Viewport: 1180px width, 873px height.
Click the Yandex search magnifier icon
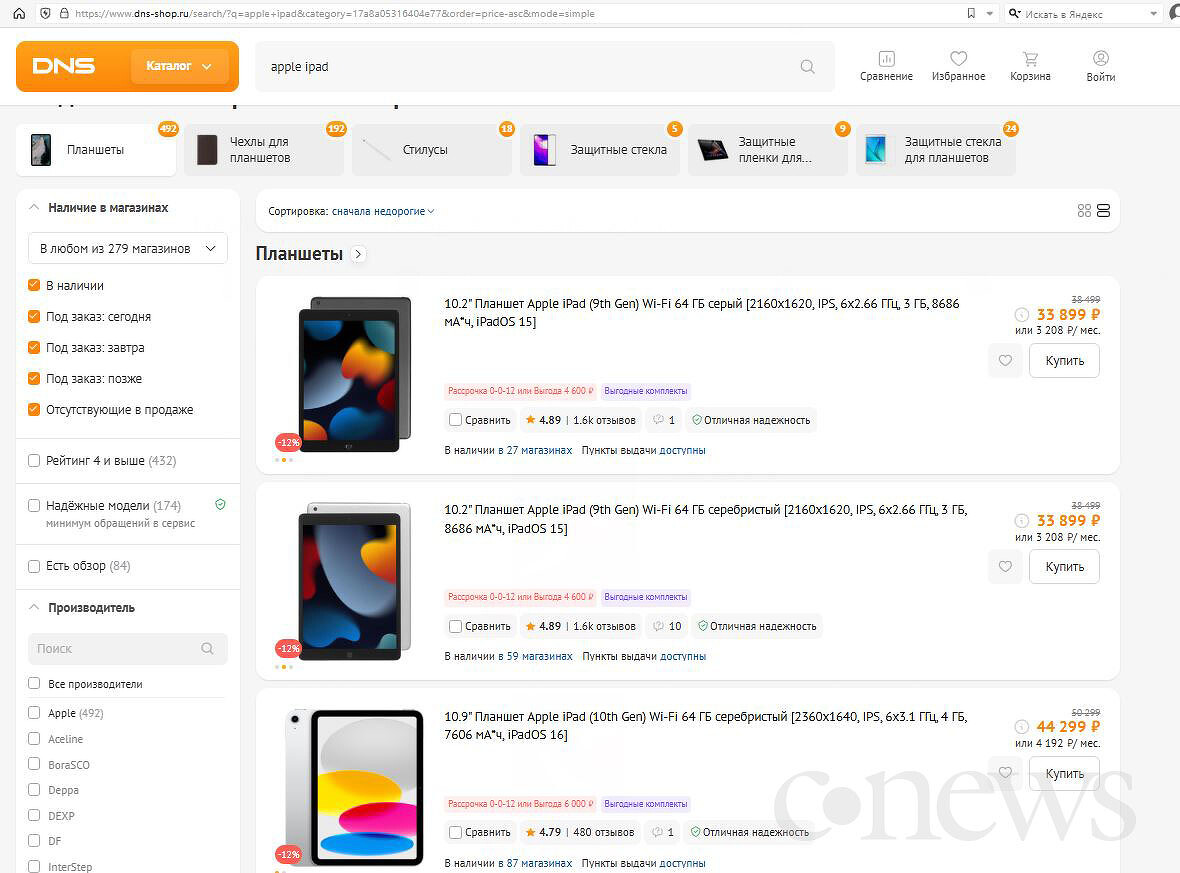[1015, 14]
